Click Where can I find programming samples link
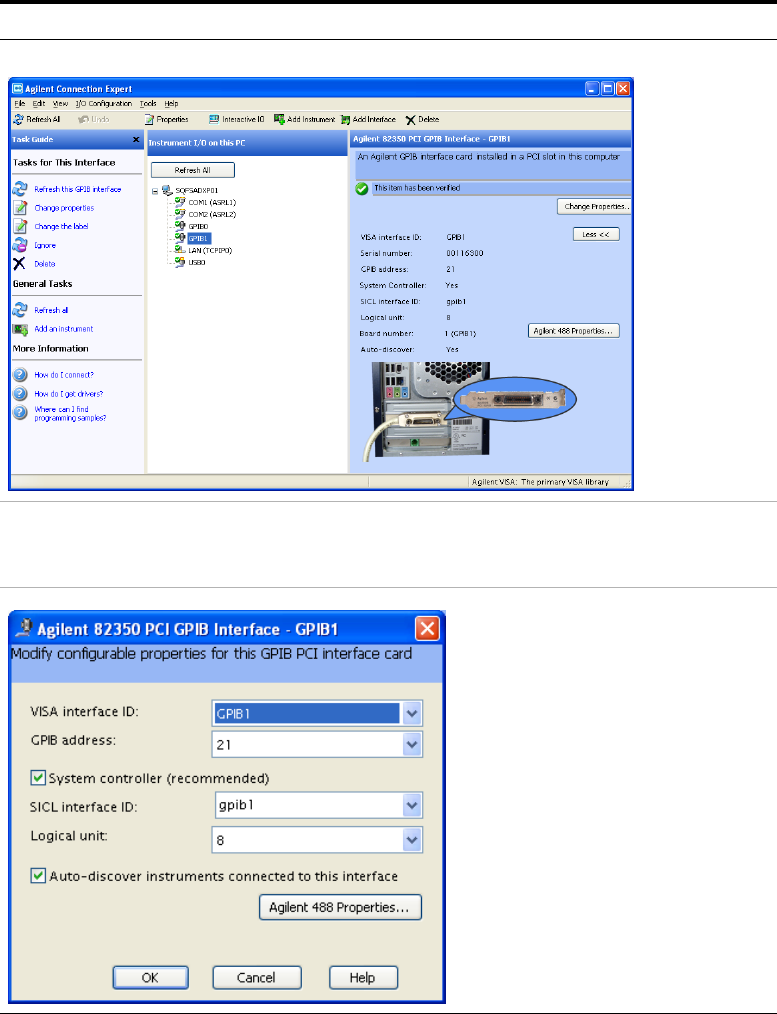The image size is (777, 1014). [70, 414]
